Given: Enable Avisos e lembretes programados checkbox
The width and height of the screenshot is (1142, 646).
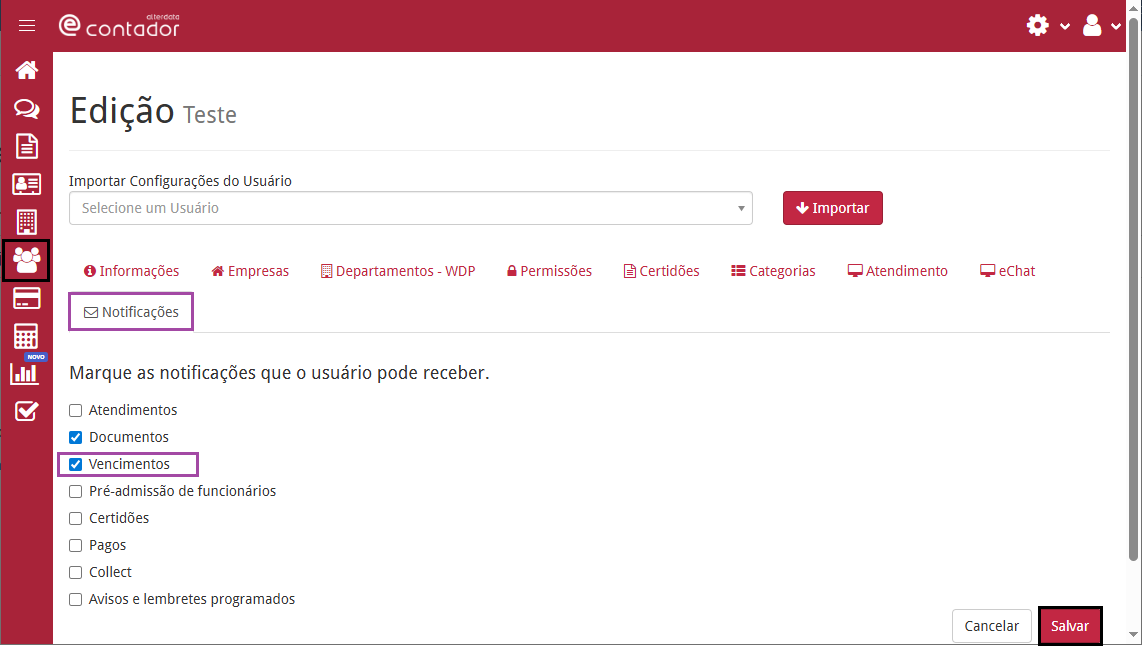Looking at the screenshot, I should click(76, 599).
